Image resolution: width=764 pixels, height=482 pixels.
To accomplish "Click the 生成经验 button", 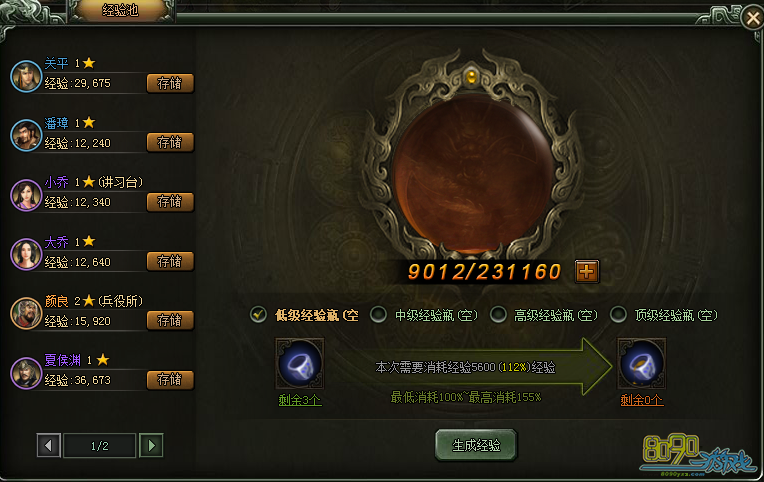I will coord(476,445).
